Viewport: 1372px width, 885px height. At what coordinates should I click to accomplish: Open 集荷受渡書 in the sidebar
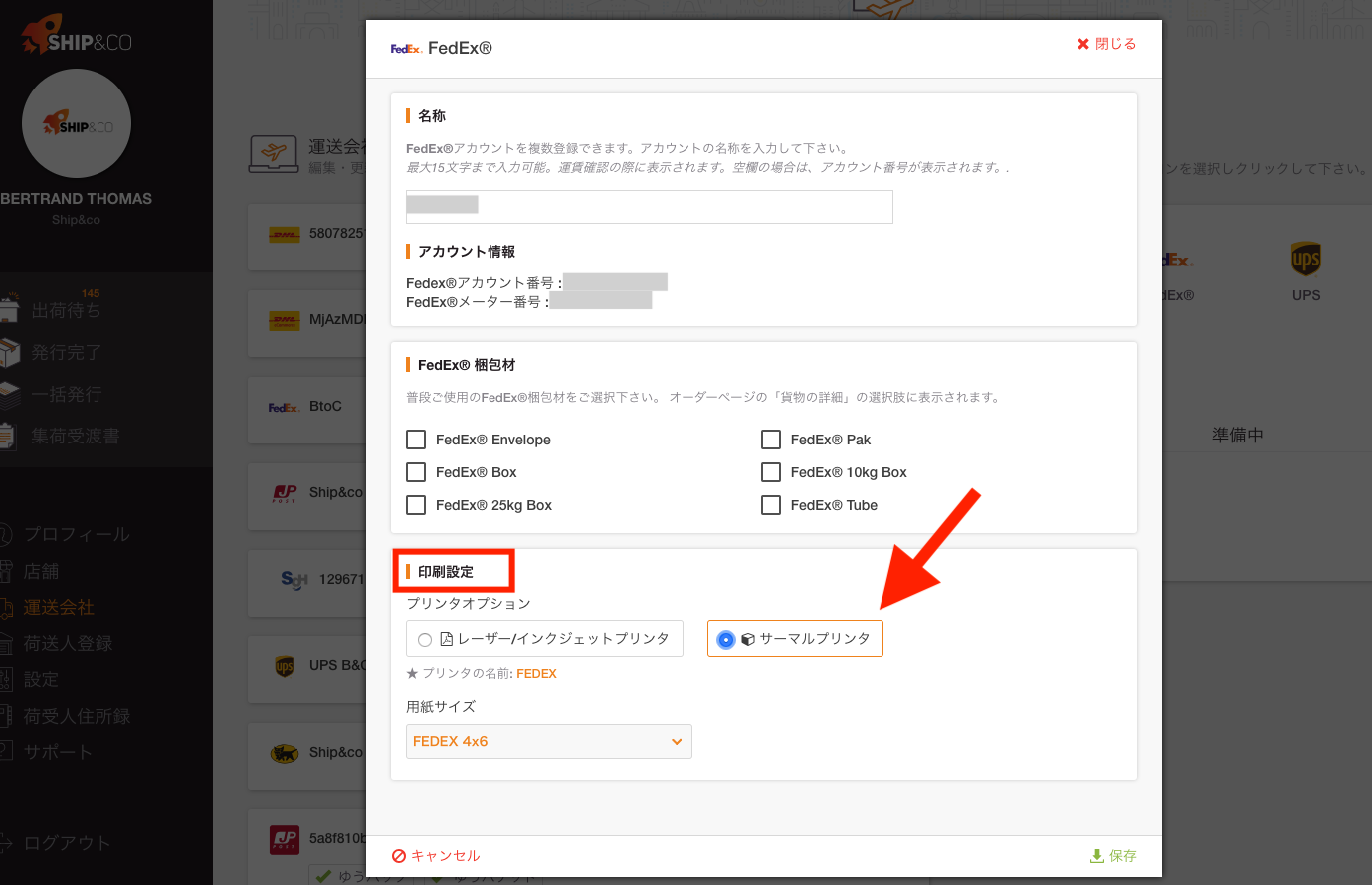(x=76, y=437)
